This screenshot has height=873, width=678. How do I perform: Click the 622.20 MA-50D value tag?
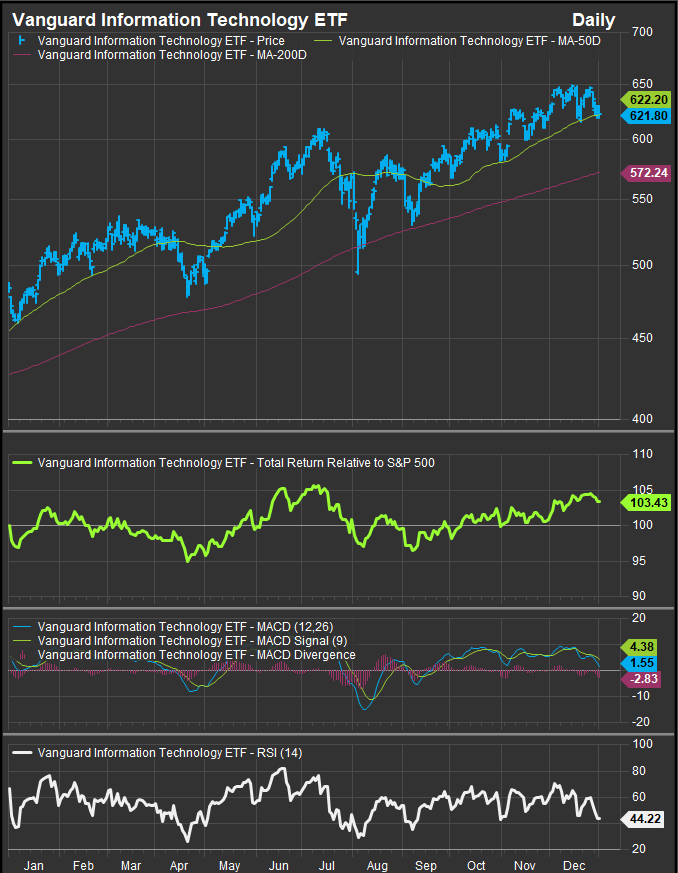click(646, 100)
